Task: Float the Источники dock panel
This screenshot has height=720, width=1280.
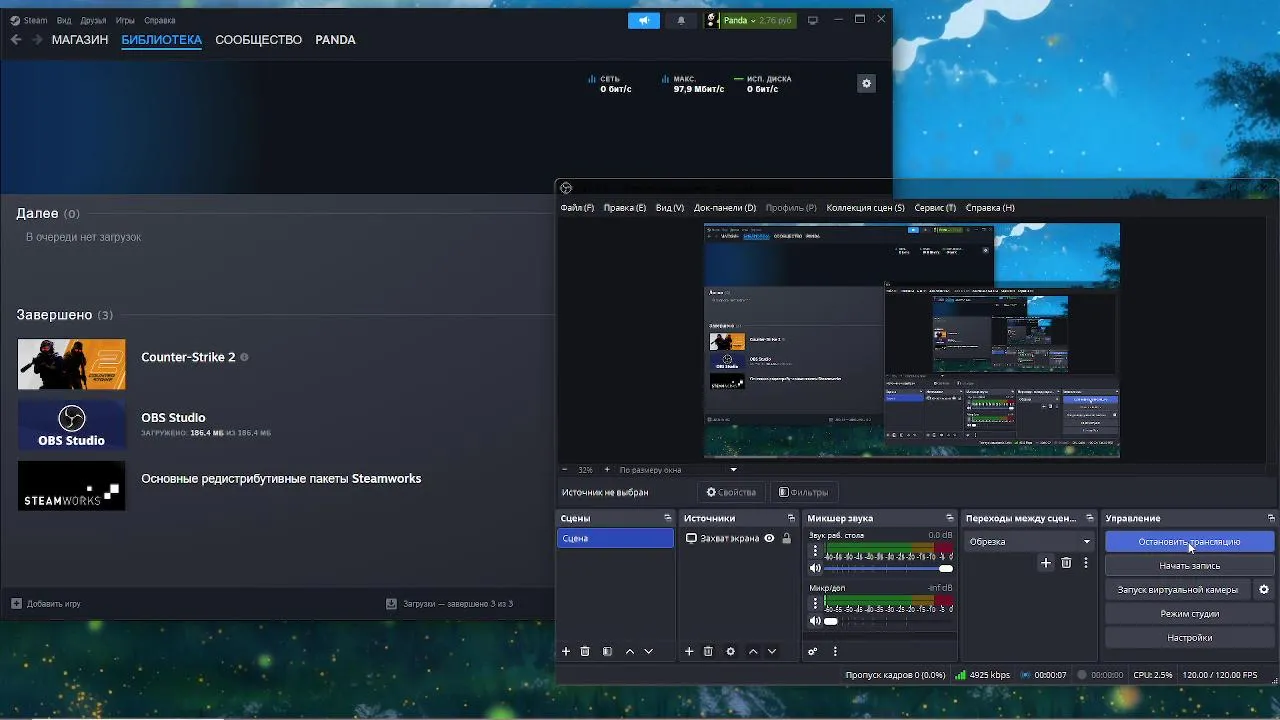Action: point(791,518)
